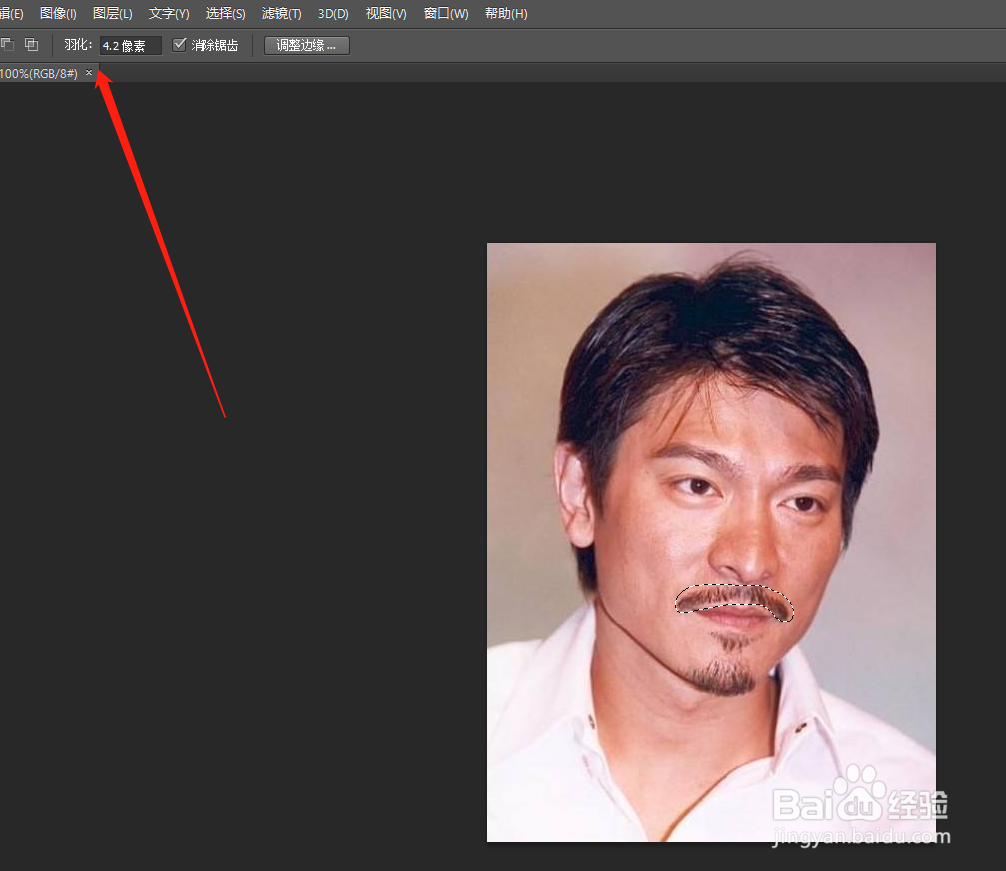Open the 选择(S) menu
Image resolution: width=1006 pixels, height=871 pixels.
pyautogui.click(x=225, y=13)
